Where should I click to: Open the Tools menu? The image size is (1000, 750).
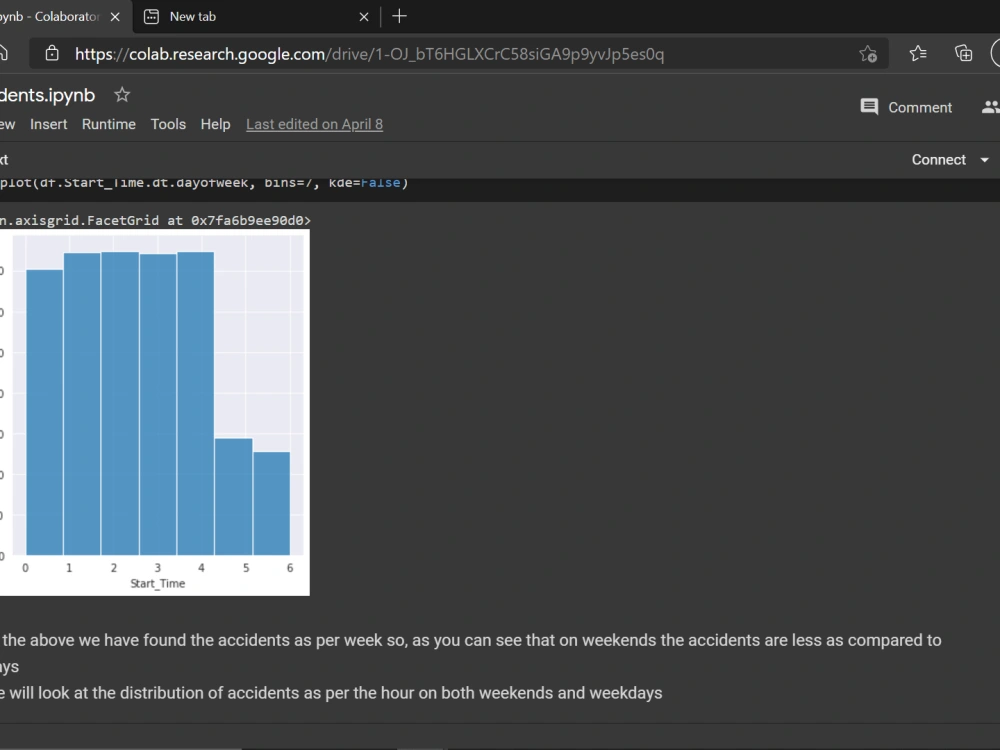point(168,124)
